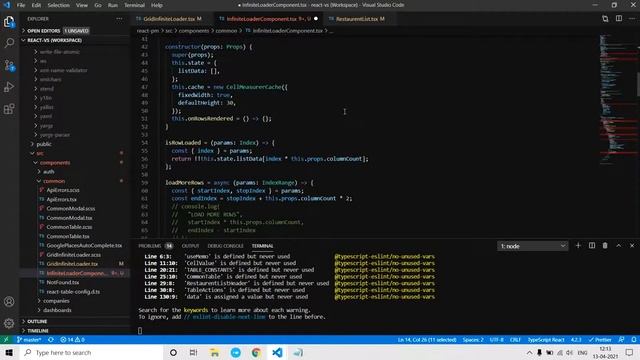
Task: Open the Explorer view in activity bar
Action: point(9,22)
